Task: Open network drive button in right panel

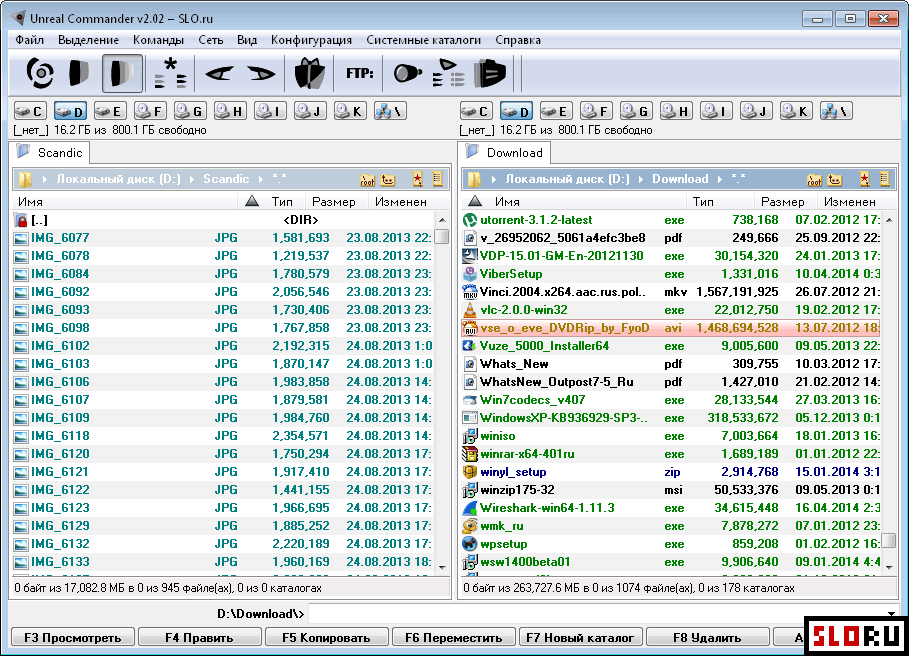Action: (x=836, y=111)
